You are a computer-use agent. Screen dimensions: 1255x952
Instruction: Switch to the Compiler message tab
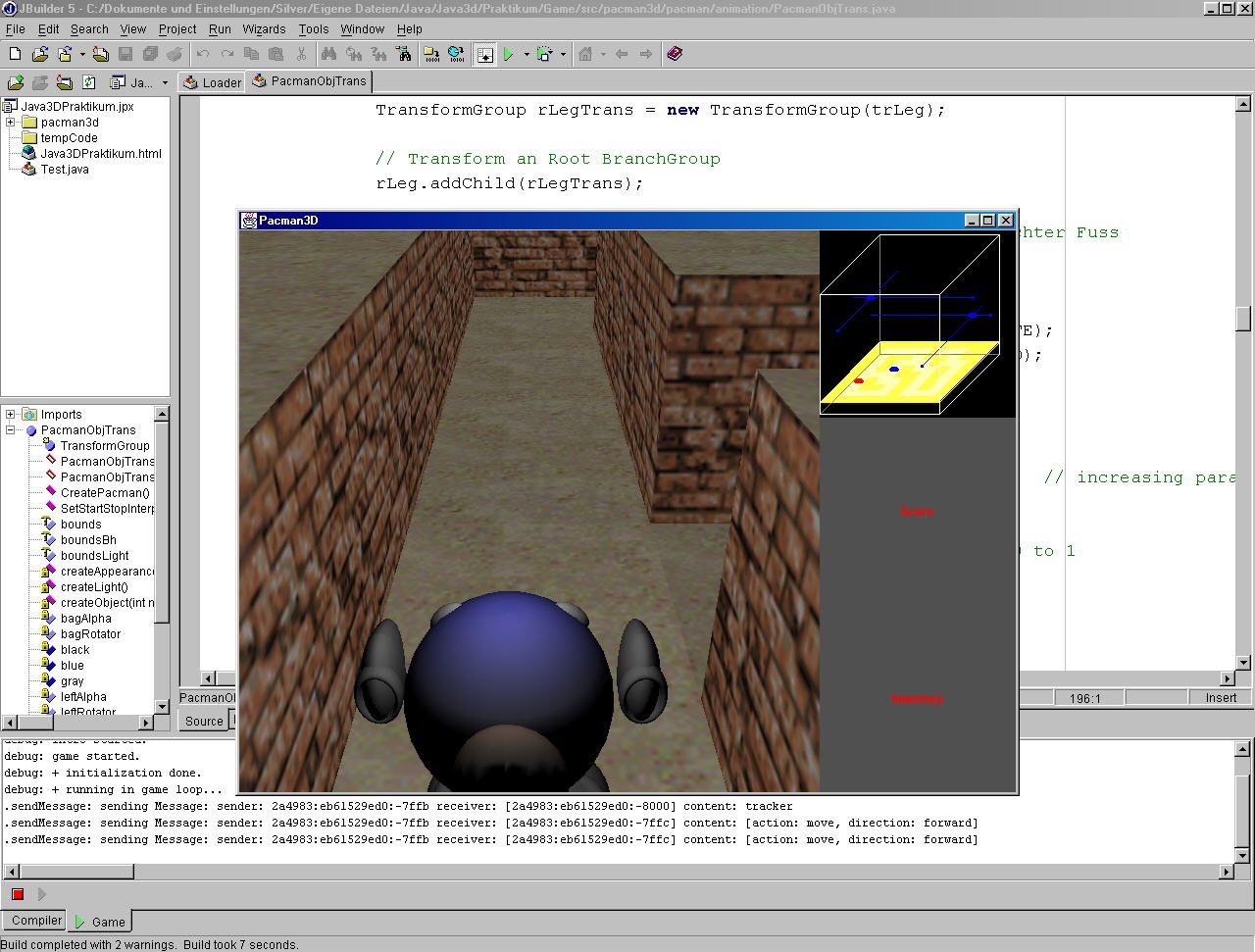[35, 921]
